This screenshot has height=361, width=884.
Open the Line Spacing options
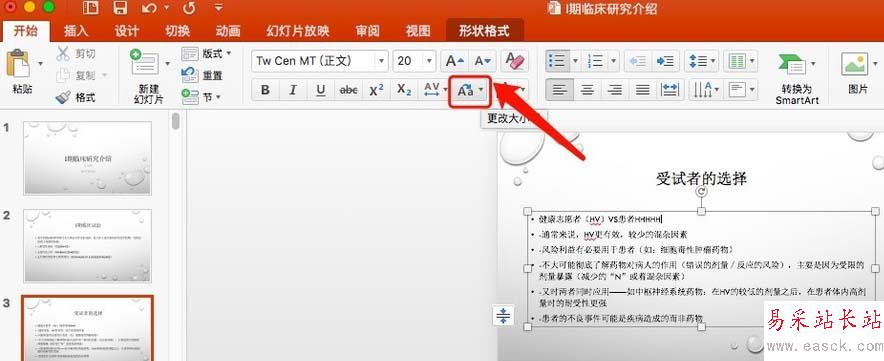pyautogui.click(x=701, y=61)
